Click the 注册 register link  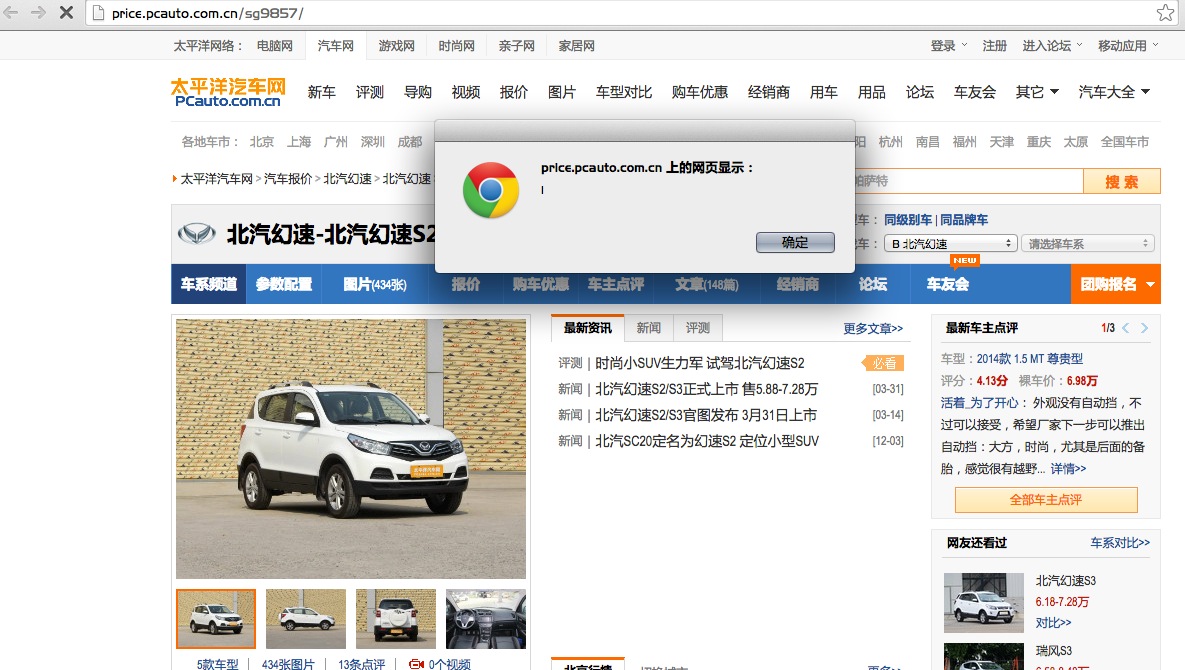[995, 46]
